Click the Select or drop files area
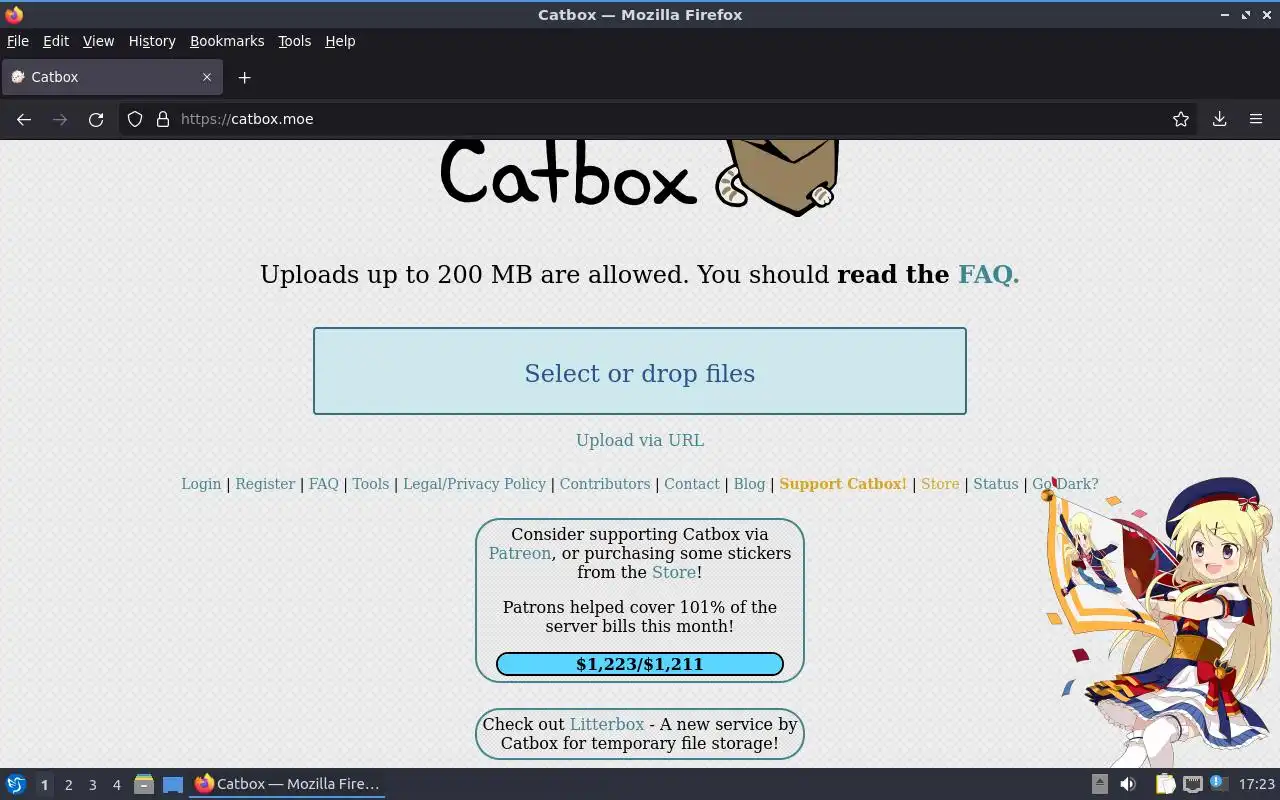The height and width of the screenshot is (800, 1280). (x=640, y=371)
